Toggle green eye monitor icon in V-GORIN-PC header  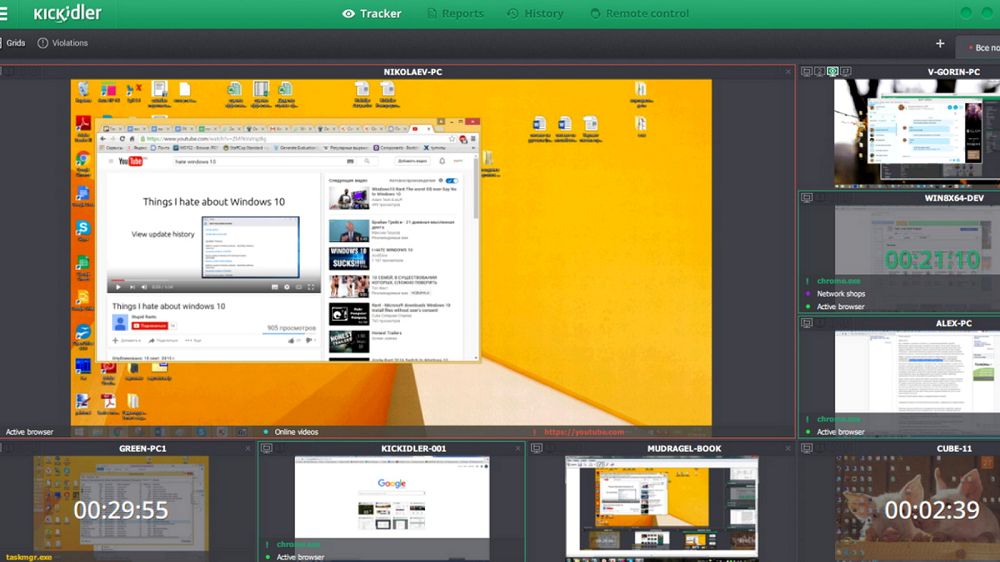[x=832, y=71]
